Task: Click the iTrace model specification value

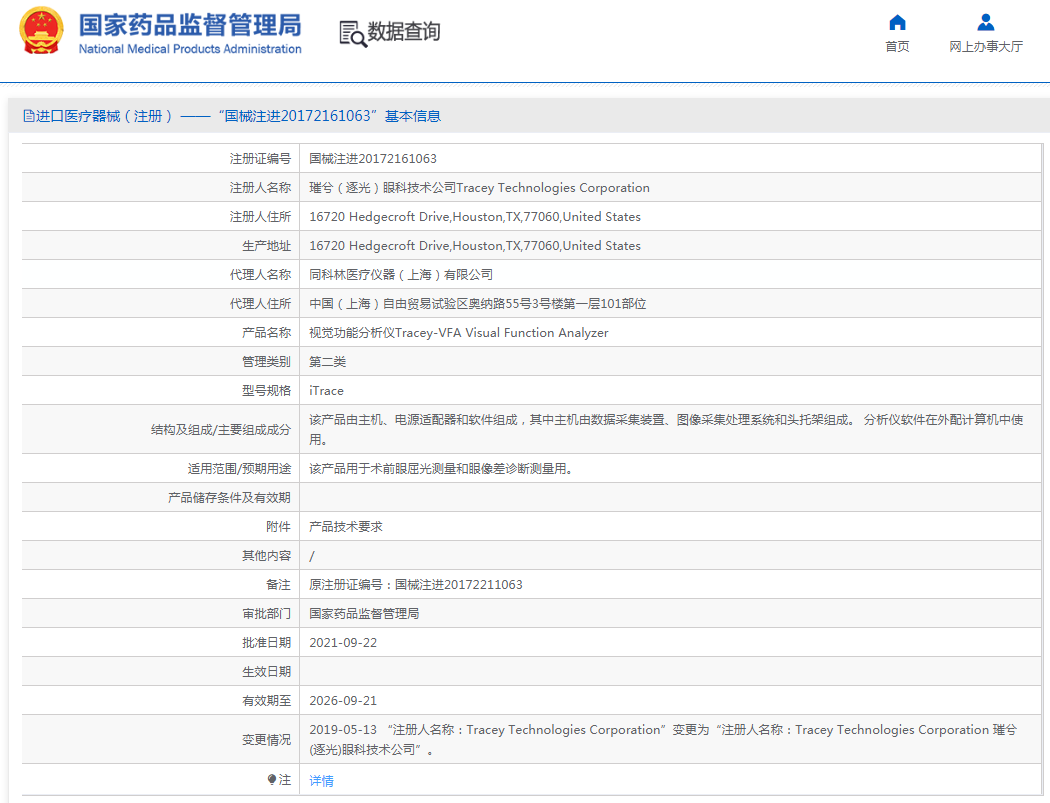Action: pos(326,391)
